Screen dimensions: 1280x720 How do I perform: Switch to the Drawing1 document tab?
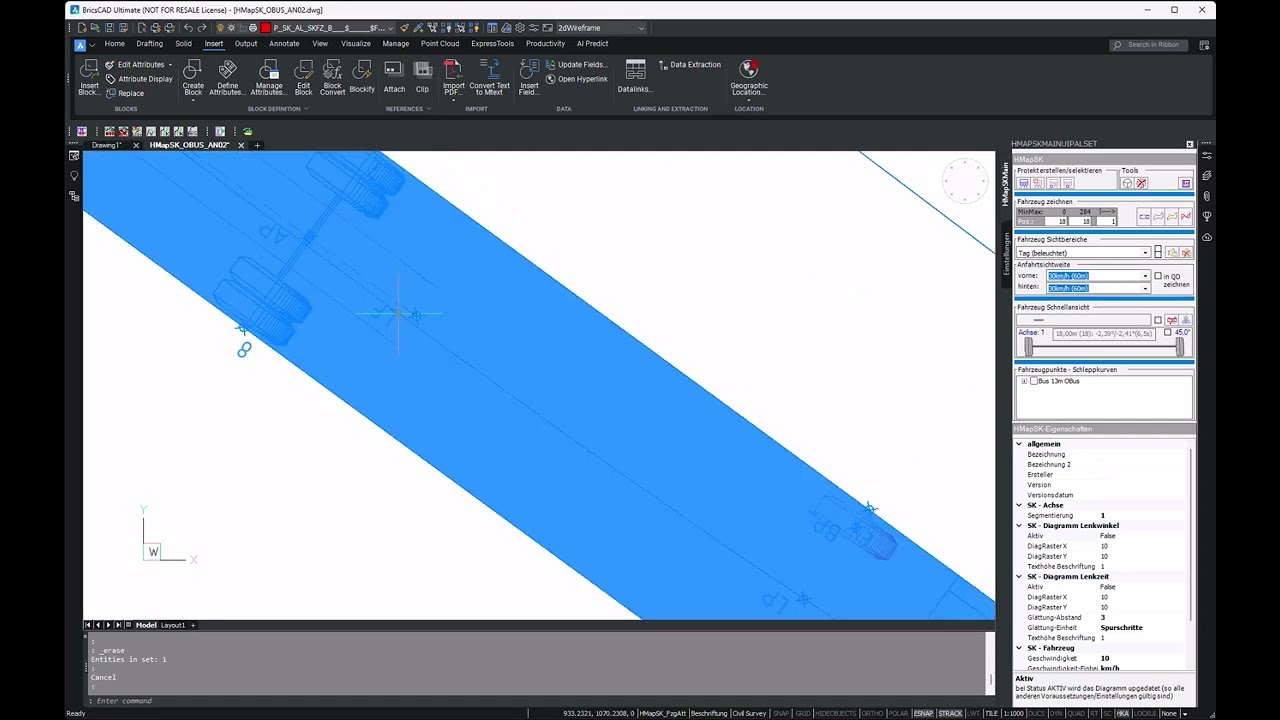point(106,145)
